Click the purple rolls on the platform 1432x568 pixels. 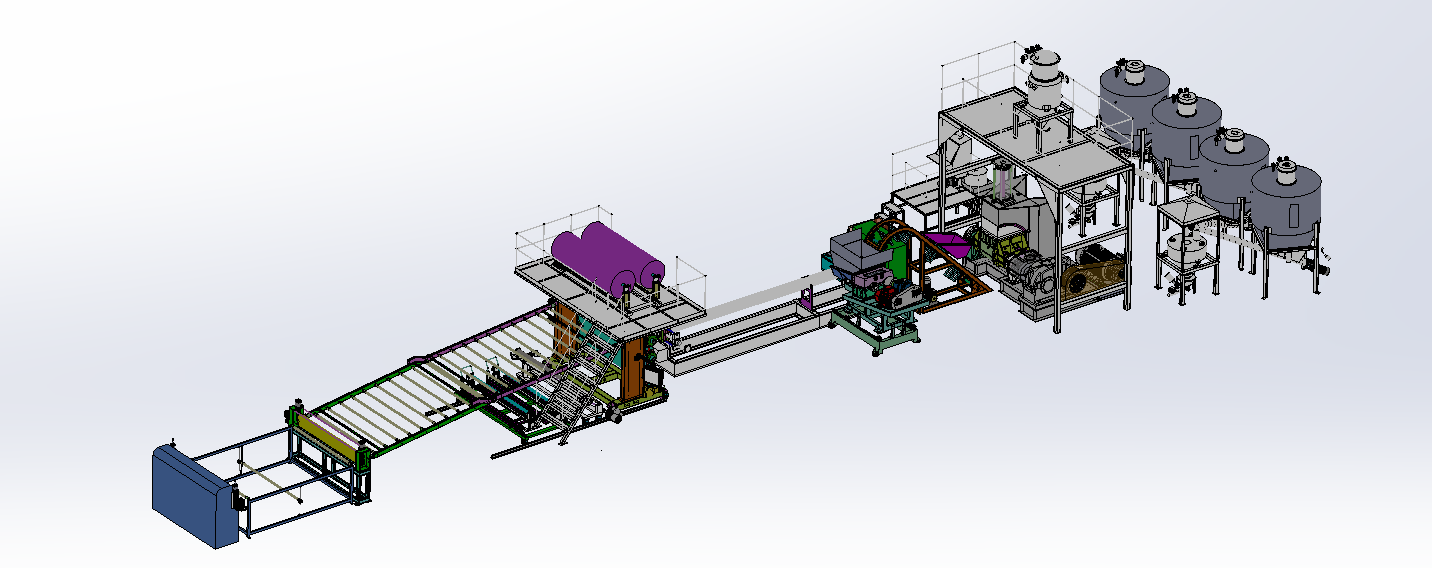click(x=604, y=256)
